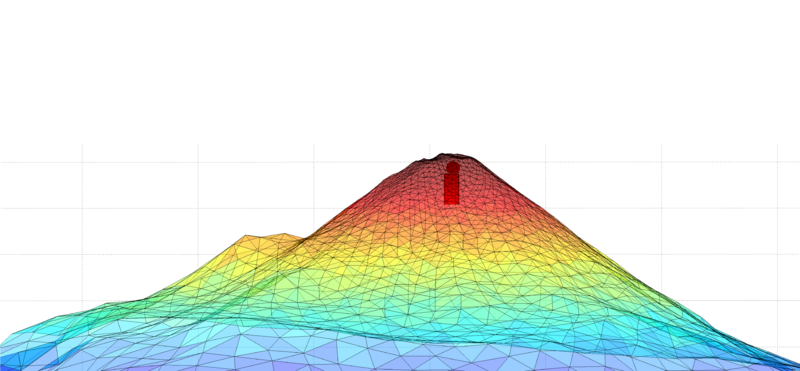
Task: Click the red sphere atop the marker
Action: pos(453,167)
